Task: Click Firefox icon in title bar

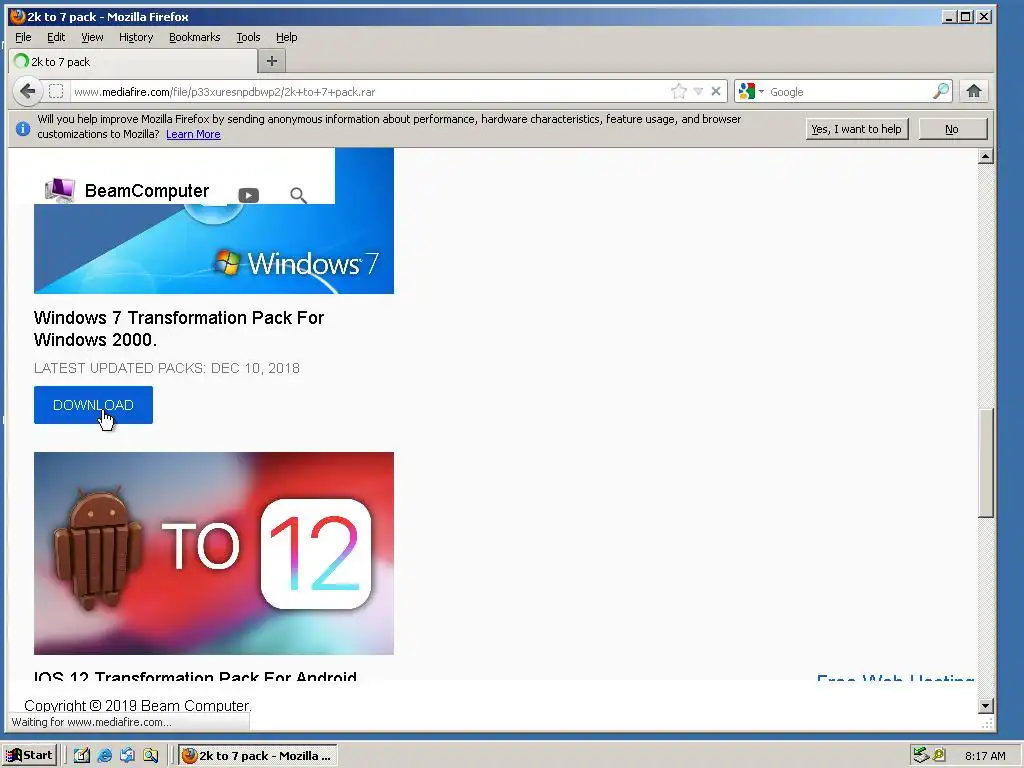Action: point(18,16)
